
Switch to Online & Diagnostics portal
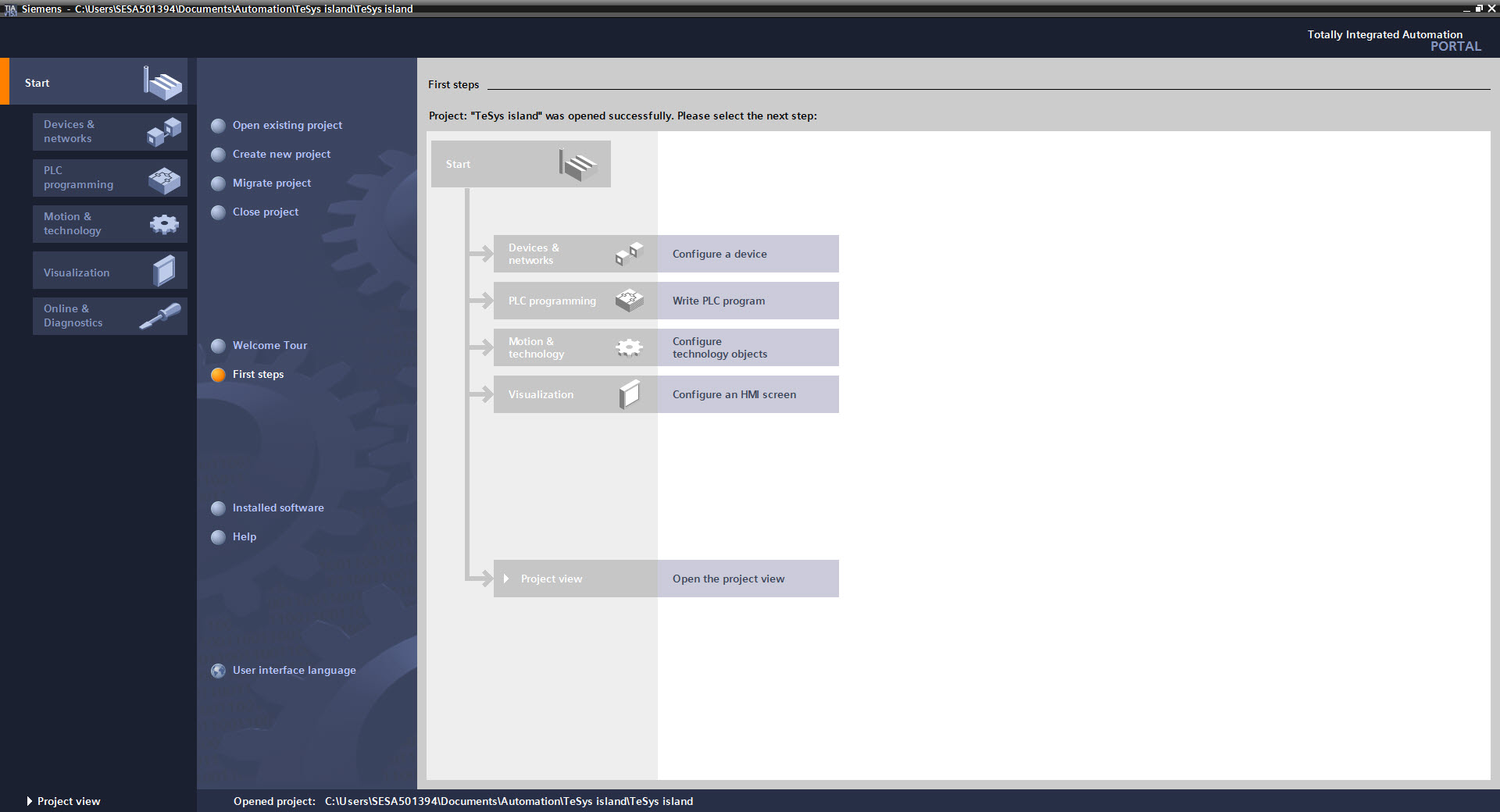[x=110, y=316]
